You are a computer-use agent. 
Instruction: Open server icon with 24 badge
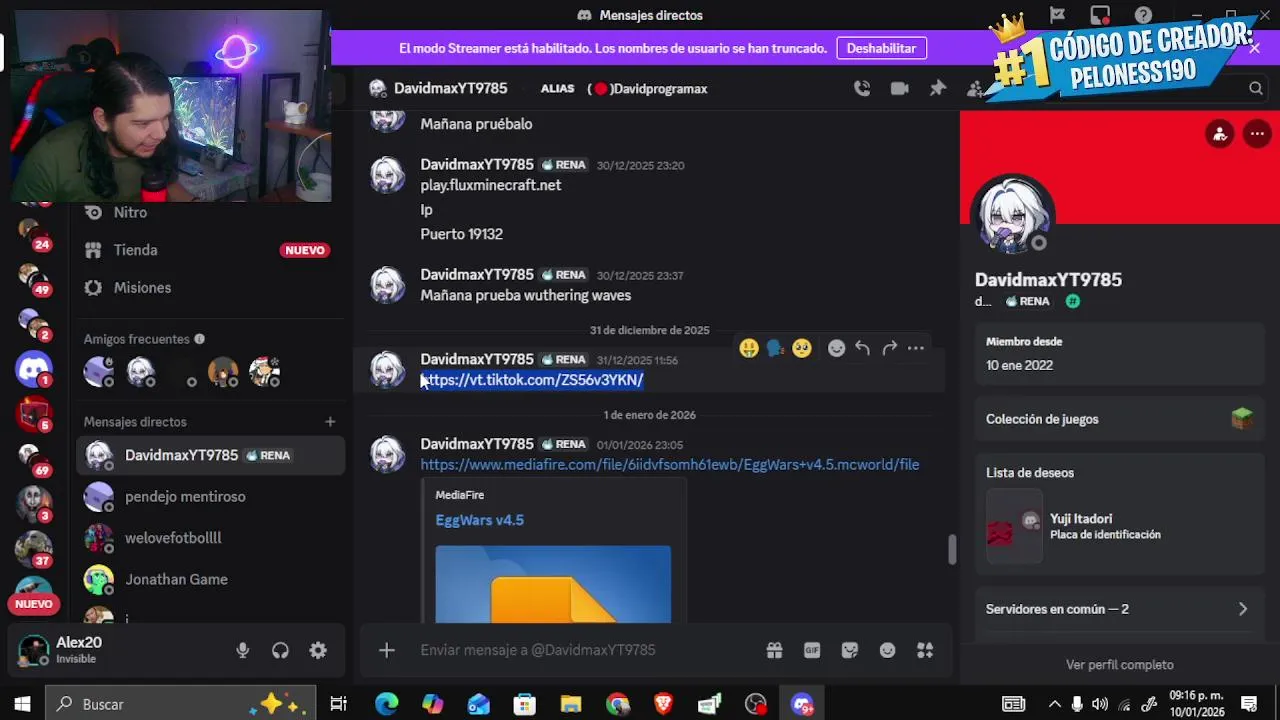(33, 232)
